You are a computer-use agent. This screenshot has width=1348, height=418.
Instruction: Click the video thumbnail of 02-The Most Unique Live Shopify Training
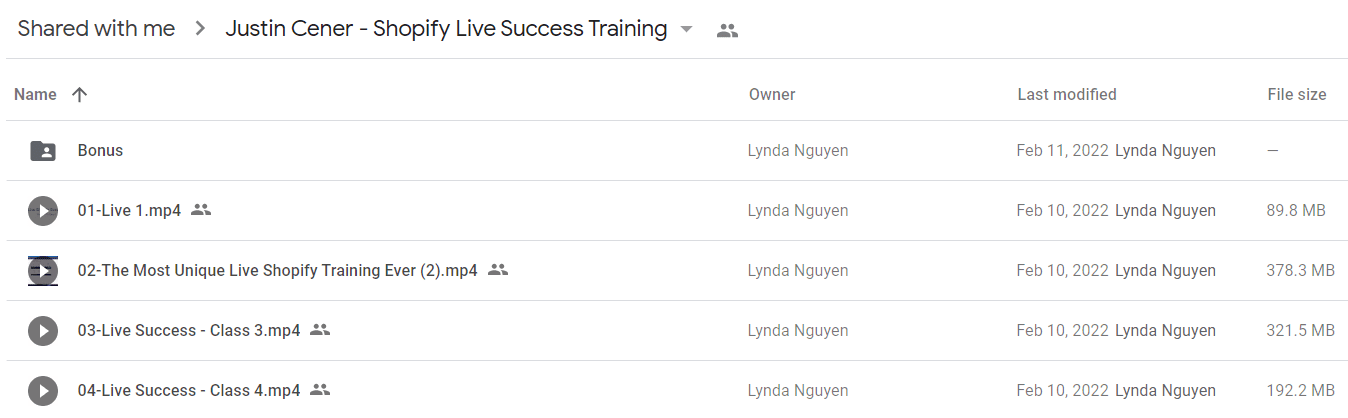(x=43, y=271)
